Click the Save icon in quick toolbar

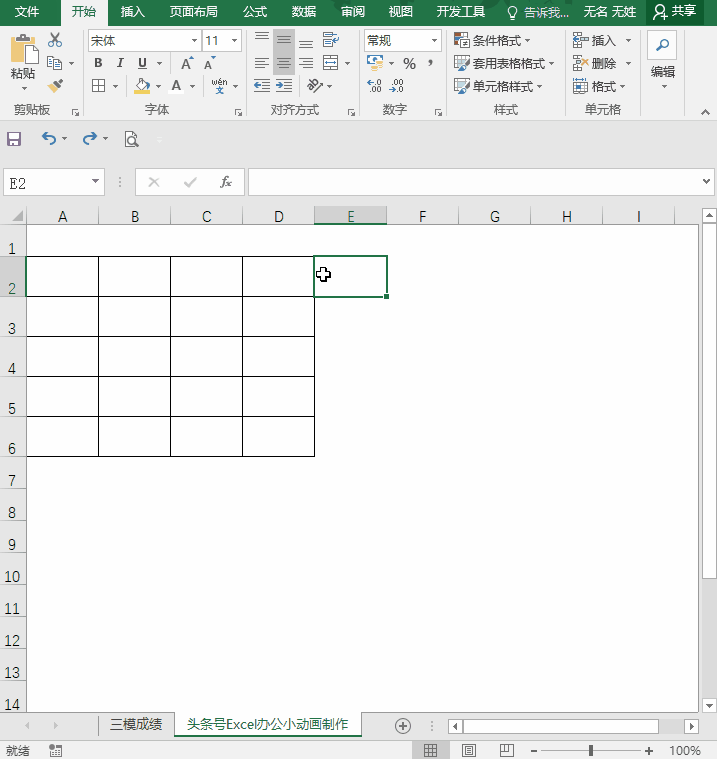pyautogui.click(x=14, y=139)
